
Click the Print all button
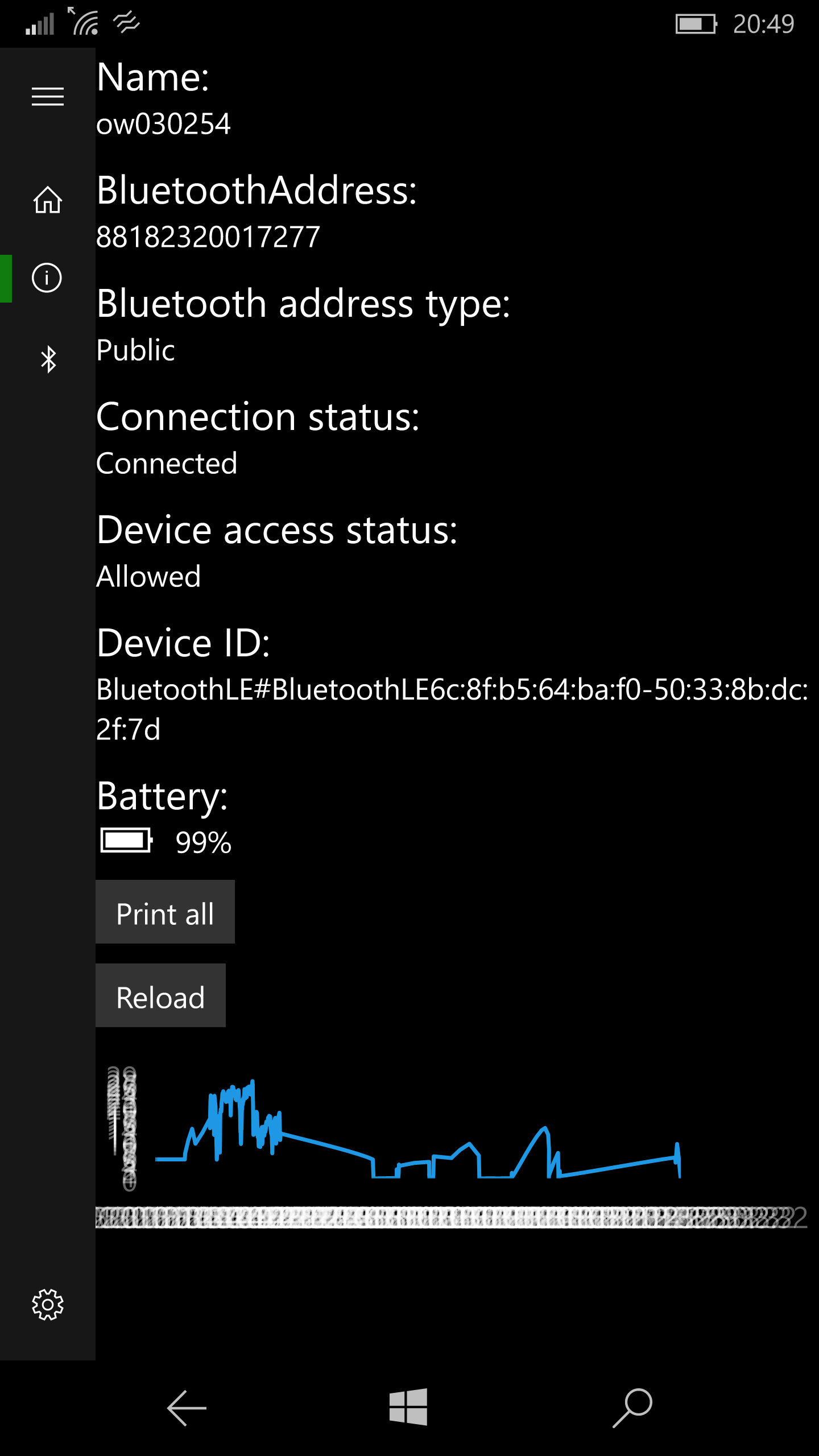tap(165, 912)
